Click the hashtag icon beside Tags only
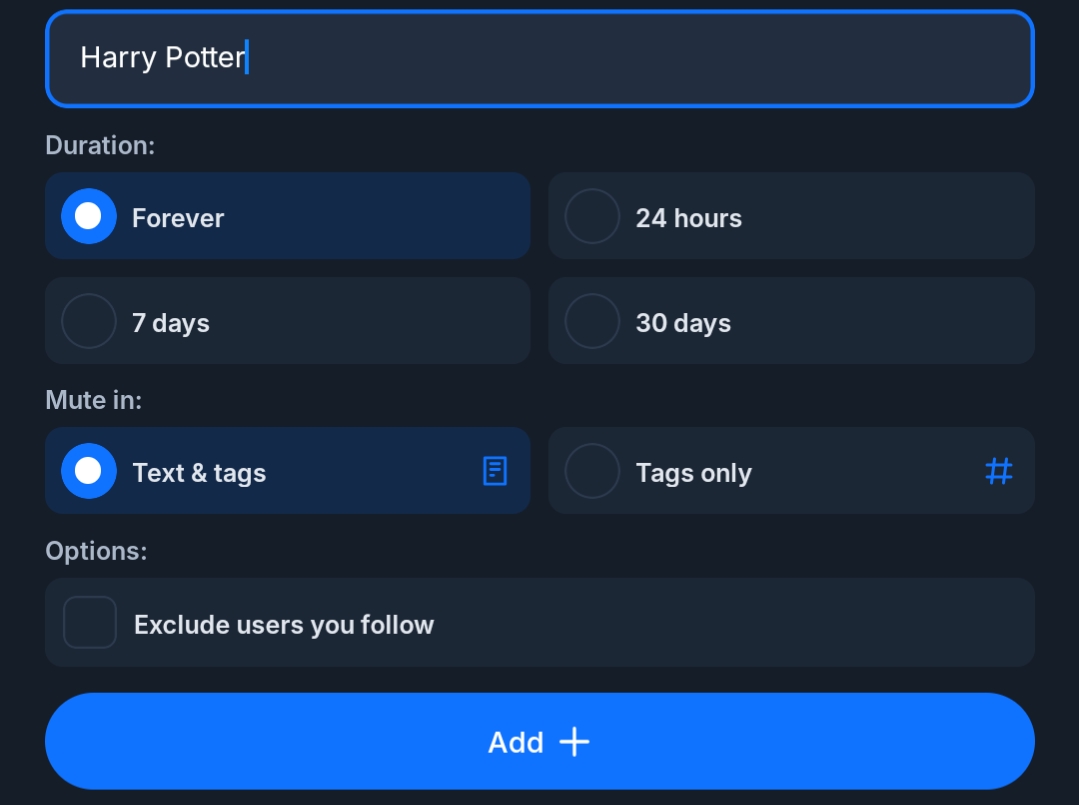1079x805 pixels. 998,471
